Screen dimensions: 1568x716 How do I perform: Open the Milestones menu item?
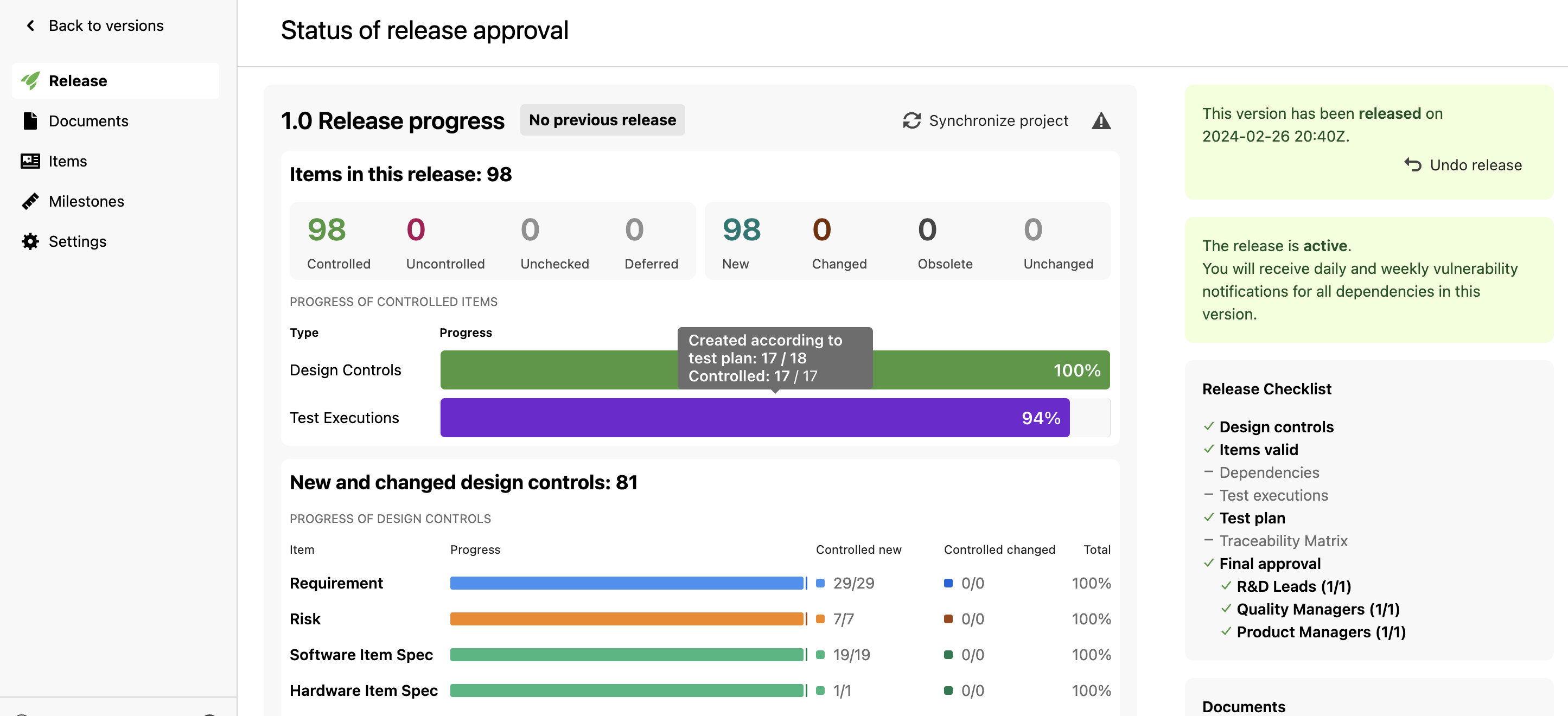click(86, 201)
